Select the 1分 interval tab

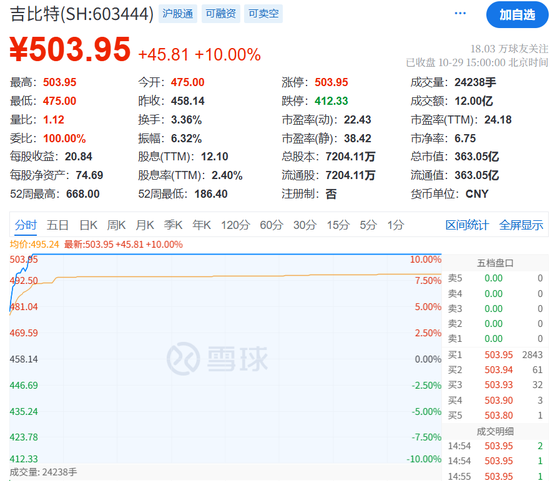(x=395, y=225)
